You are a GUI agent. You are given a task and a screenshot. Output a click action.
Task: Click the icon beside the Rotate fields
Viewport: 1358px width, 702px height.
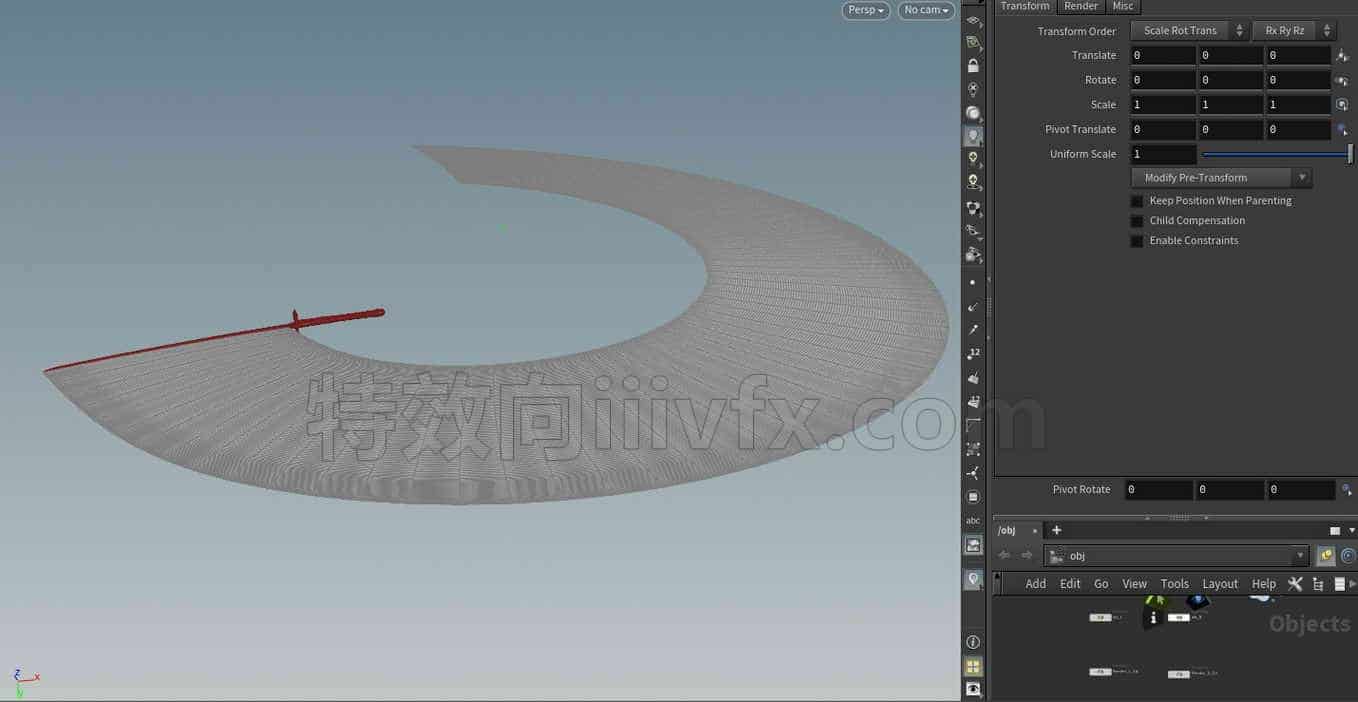point(1343,80)
